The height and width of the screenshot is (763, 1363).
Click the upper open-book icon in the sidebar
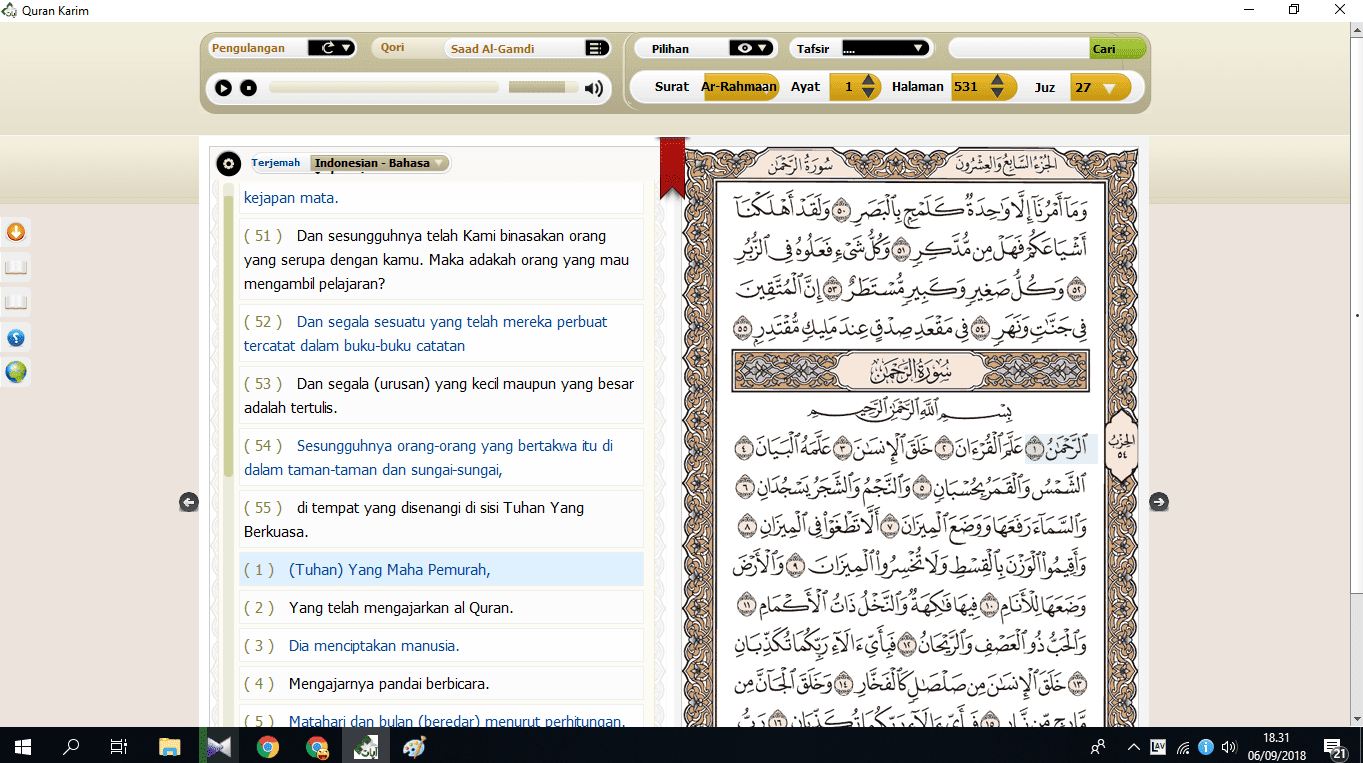coord(16,268)
